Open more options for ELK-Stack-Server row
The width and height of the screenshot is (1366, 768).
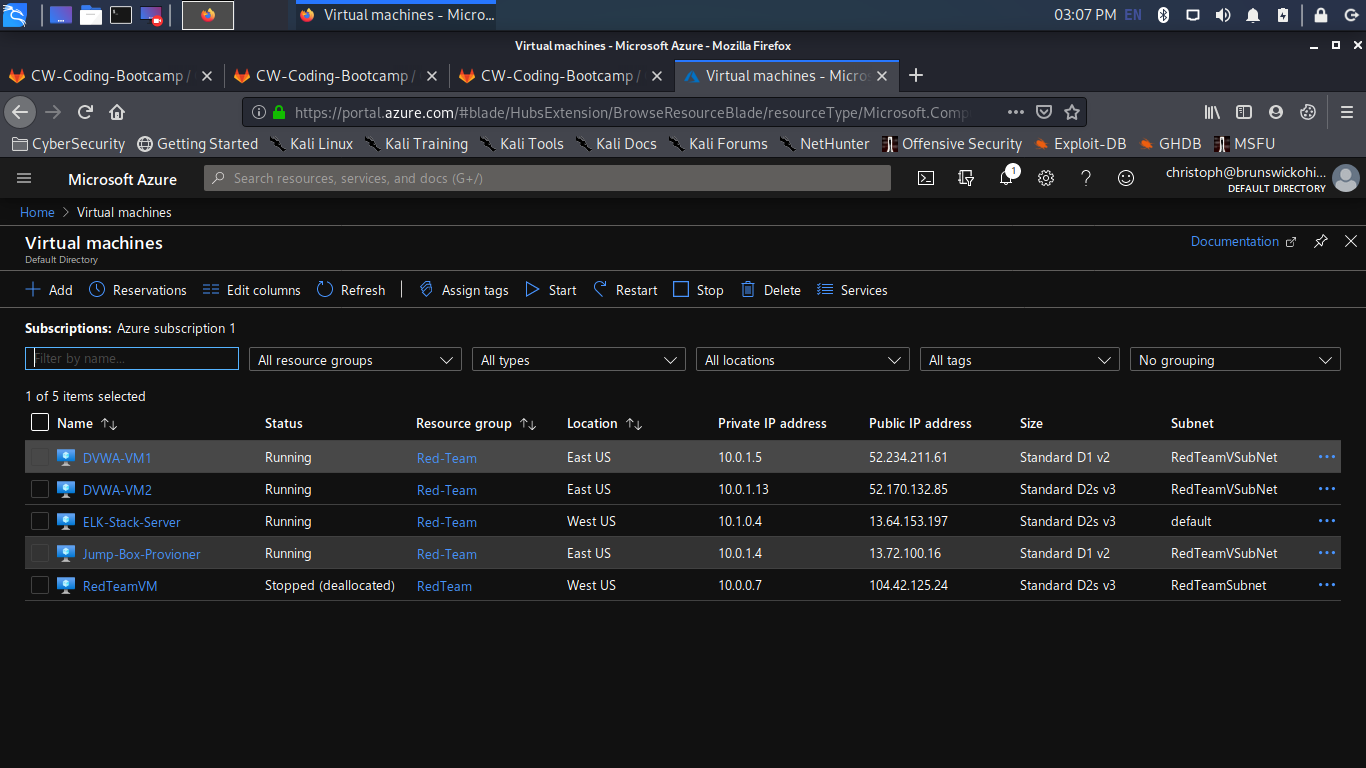[1327, 521]
